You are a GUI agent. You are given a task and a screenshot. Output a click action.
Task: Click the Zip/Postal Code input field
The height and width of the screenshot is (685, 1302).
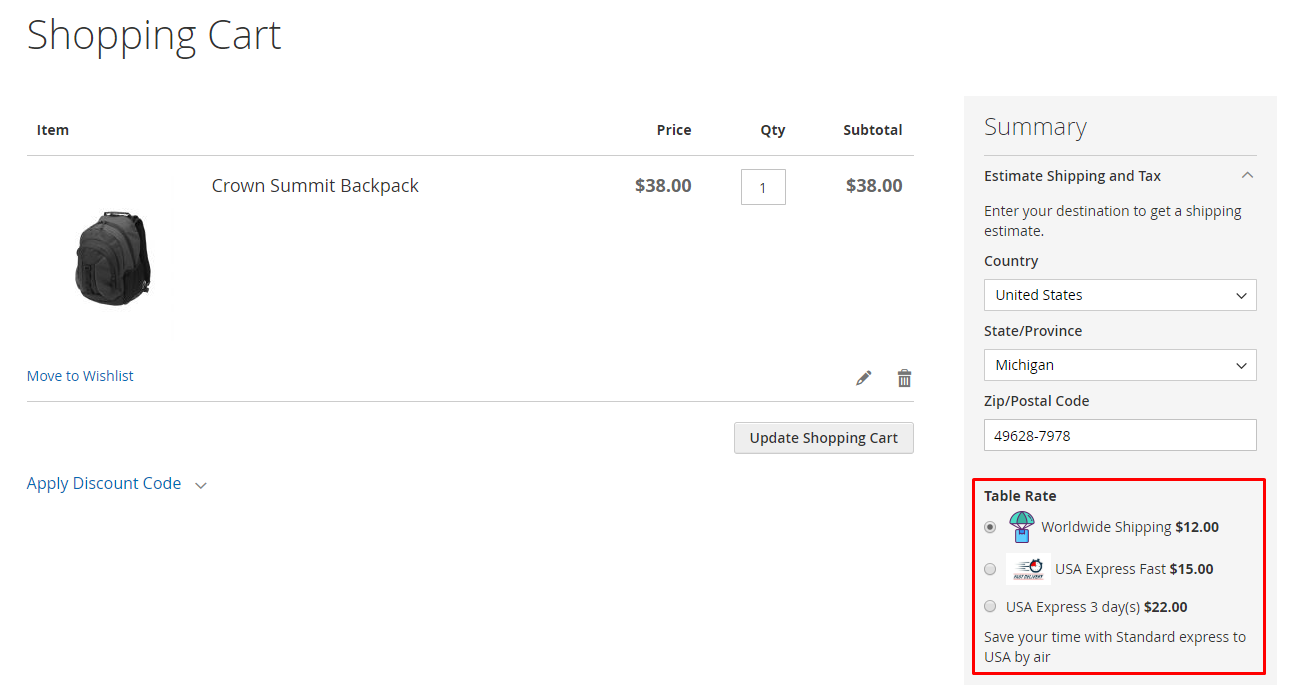(x=1120, y=435)
